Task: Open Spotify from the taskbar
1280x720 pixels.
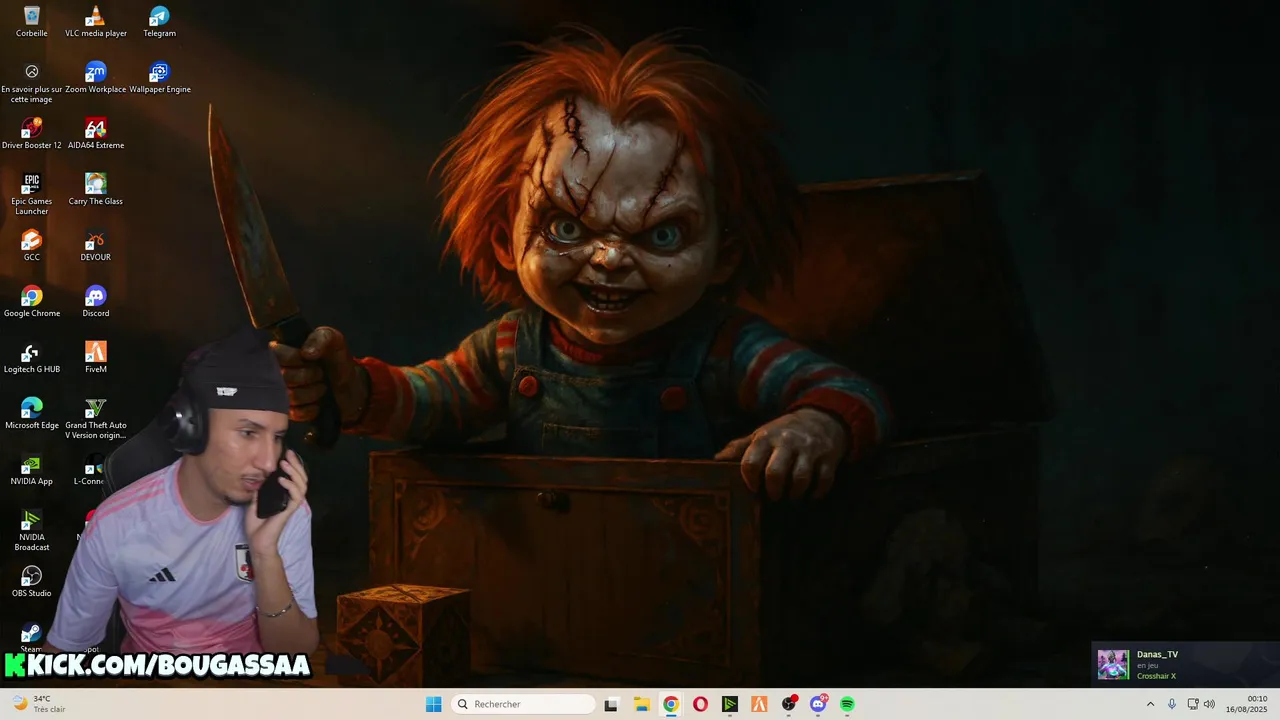Action: tap(847, 704)
